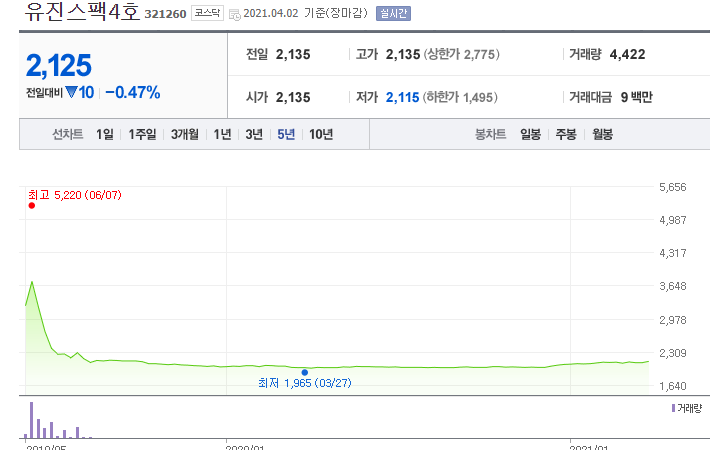The height and width of the screenshot is (450, 710).
Task: Open the 월봉 candlestick chart
Action: [603, 134]
